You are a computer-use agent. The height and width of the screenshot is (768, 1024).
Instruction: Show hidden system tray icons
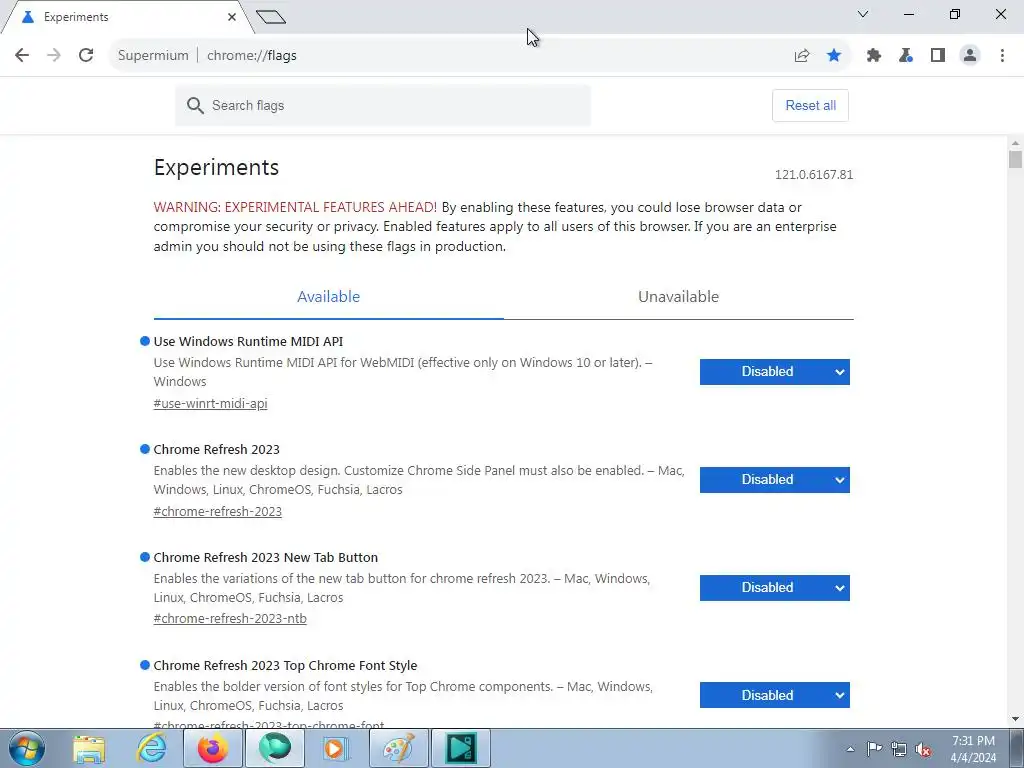click(x=850, y=749)
